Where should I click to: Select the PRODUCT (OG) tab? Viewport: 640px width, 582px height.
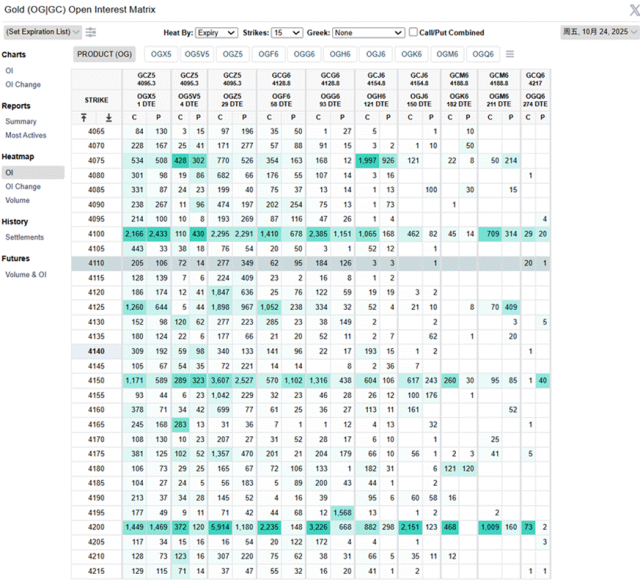(x=104, y=54)
